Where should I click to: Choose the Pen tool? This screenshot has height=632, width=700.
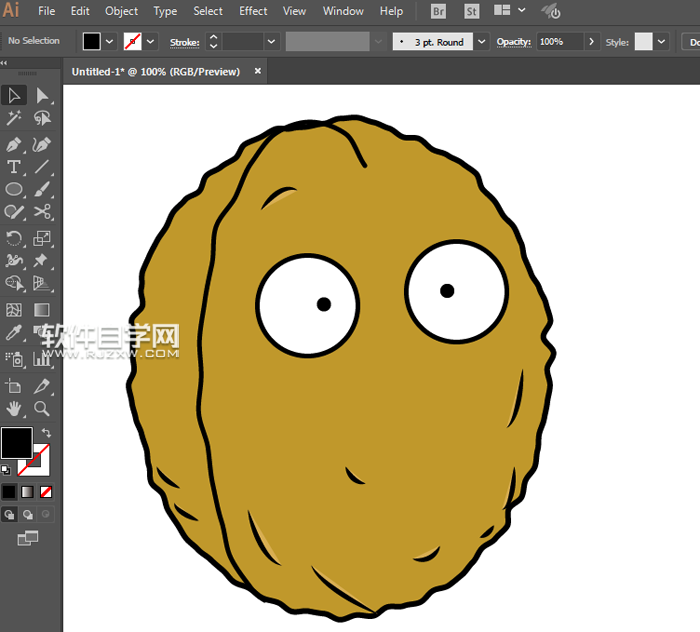click(x=14, y=145)
